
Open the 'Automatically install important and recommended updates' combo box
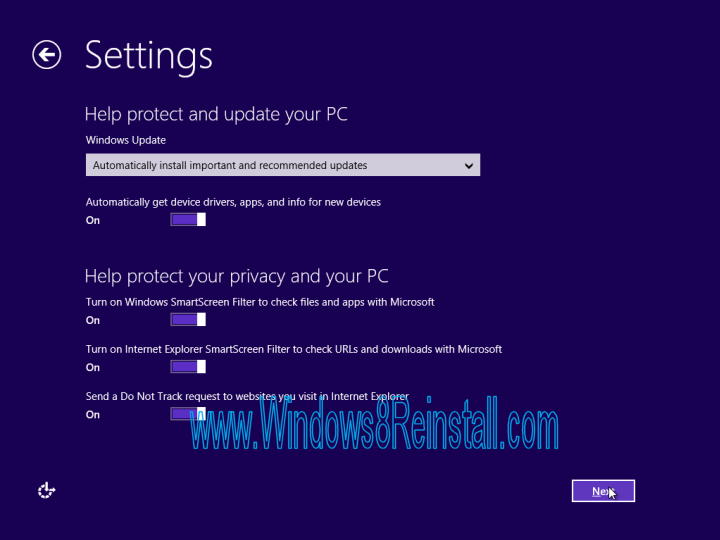pos(283,165)
